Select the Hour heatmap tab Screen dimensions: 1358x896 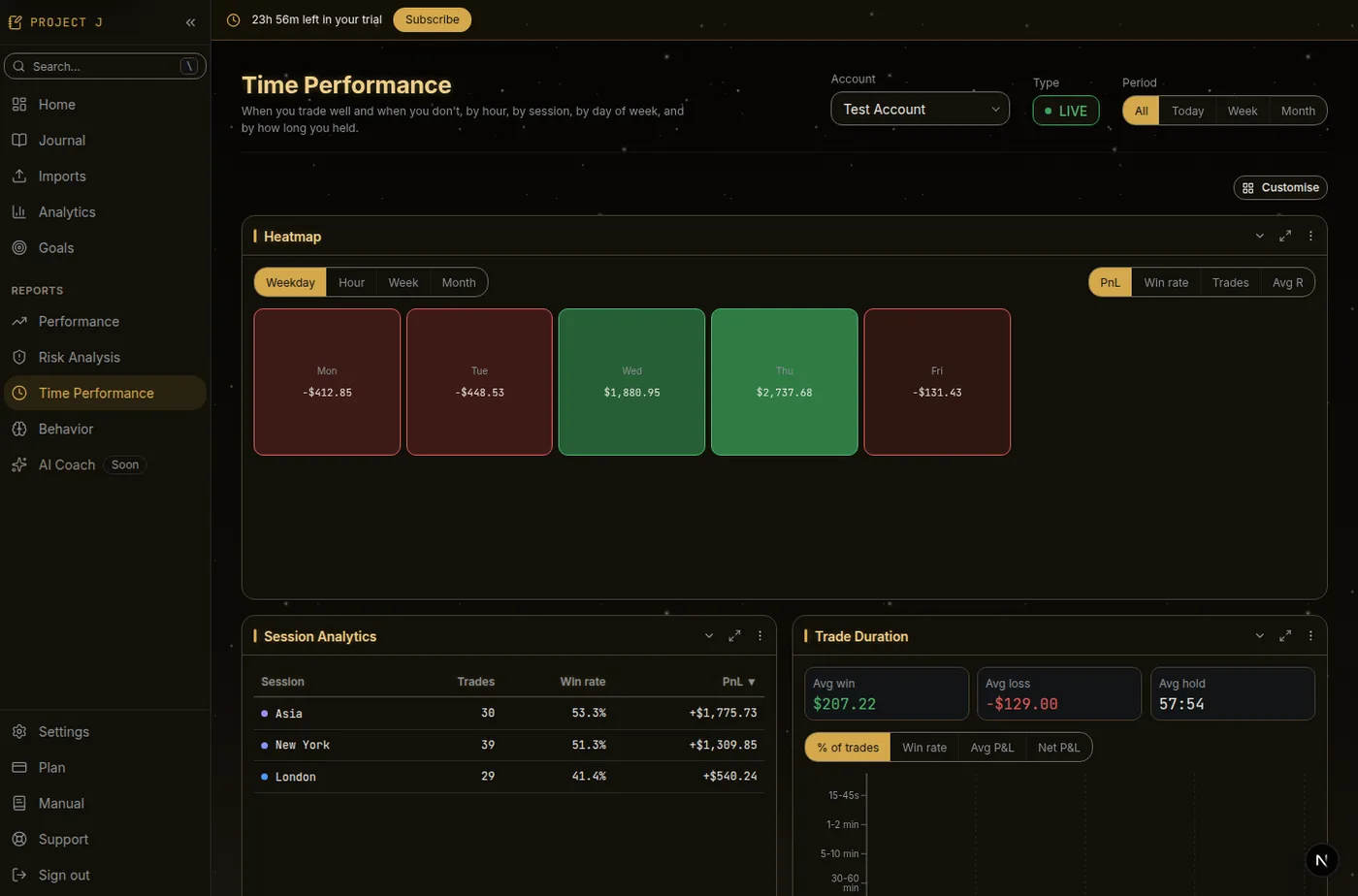pyautogui.click(x=351, y=282)
